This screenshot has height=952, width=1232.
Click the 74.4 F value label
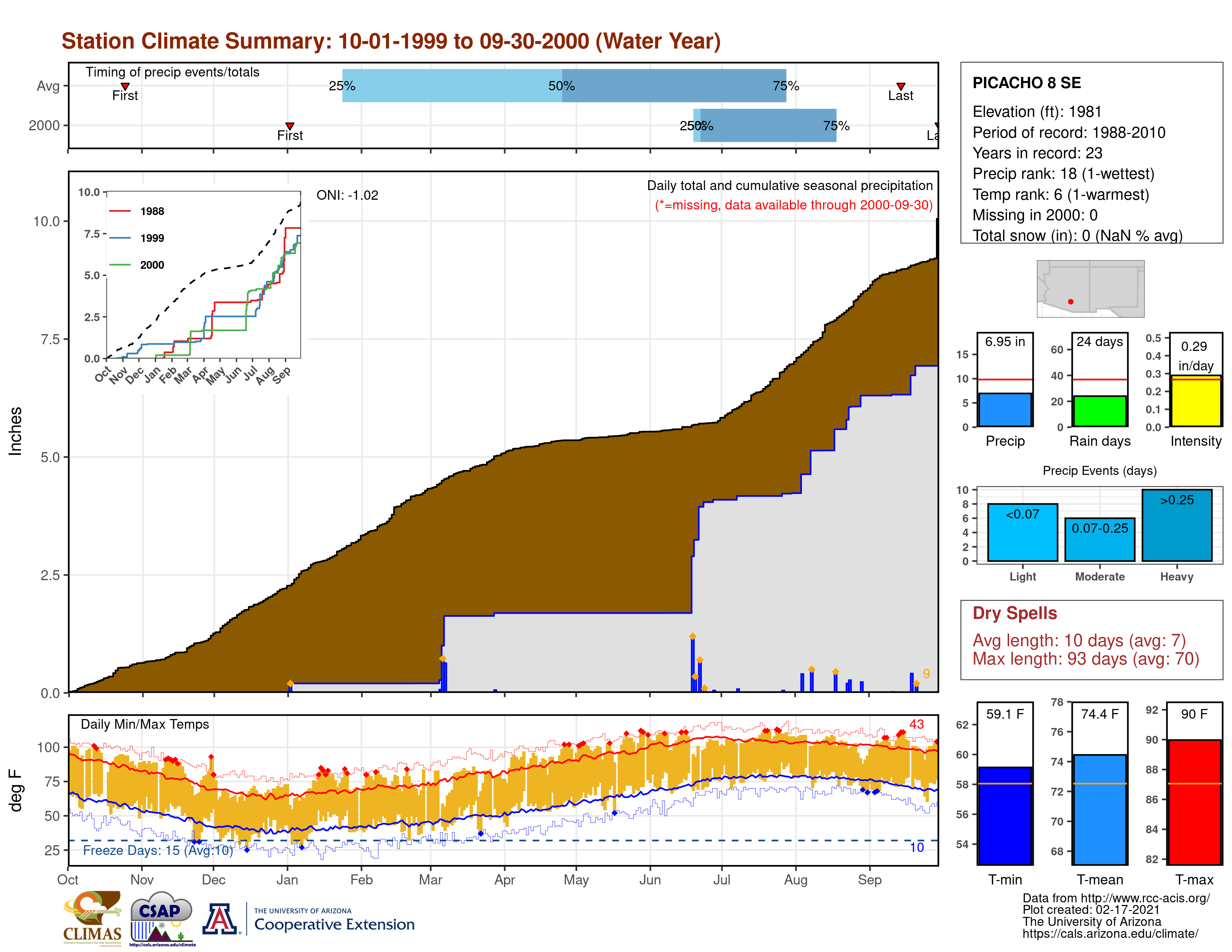(x=1099, y=714)
